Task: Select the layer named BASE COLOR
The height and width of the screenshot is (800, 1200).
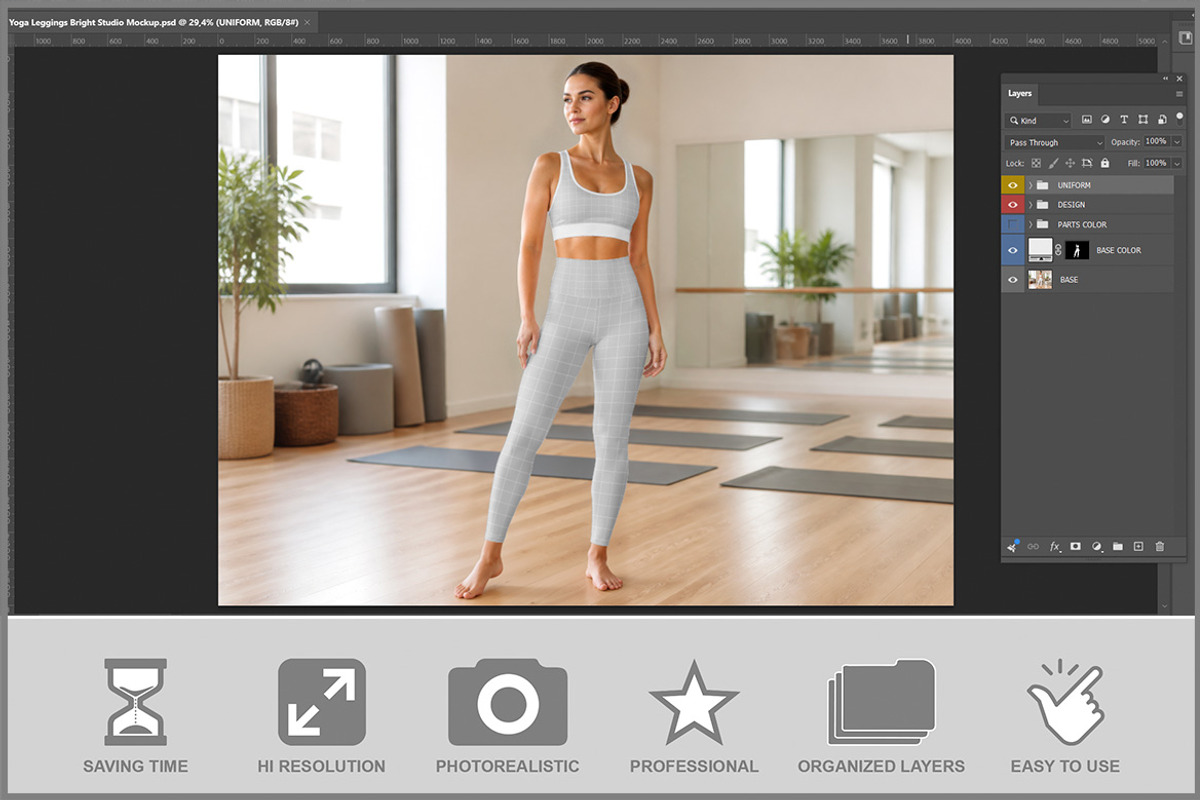Action: 1119,250
